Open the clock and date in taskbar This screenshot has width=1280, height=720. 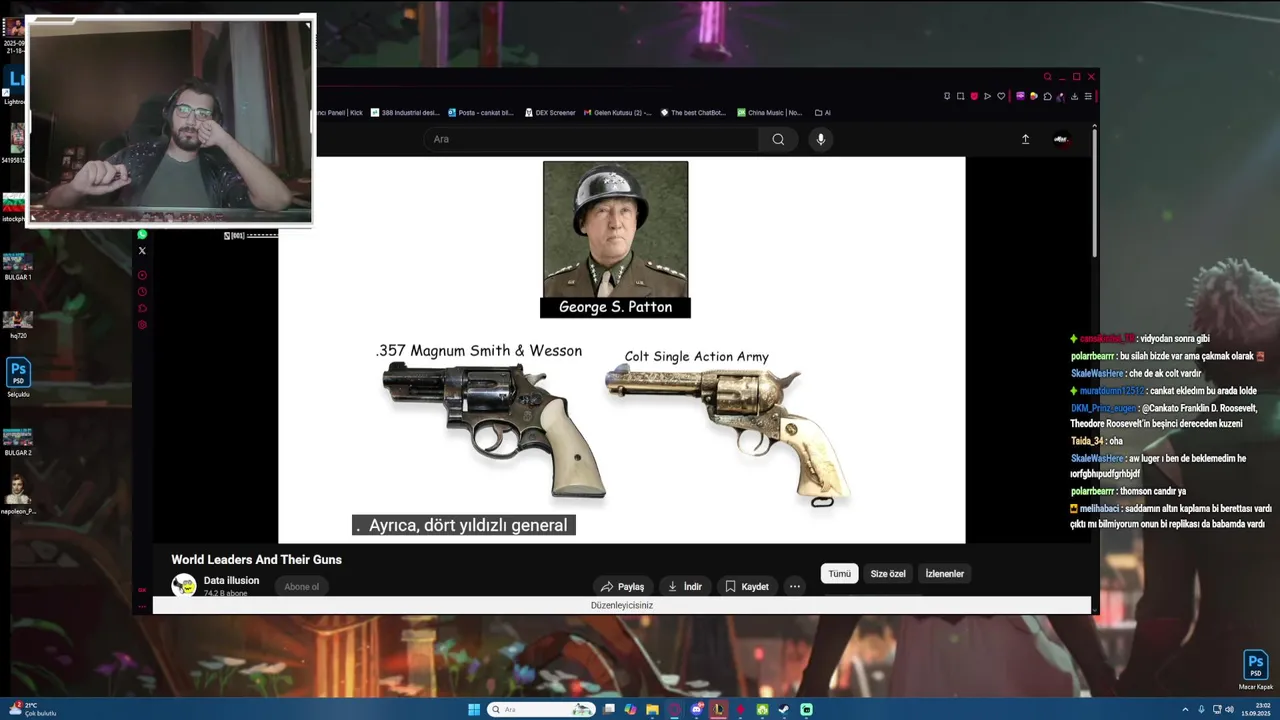pos(1255,710)
